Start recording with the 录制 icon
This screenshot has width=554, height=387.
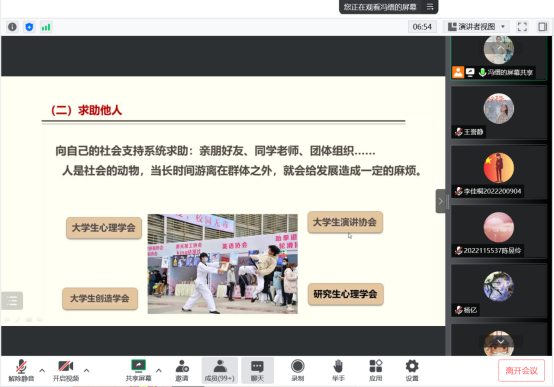coord(297,370)
